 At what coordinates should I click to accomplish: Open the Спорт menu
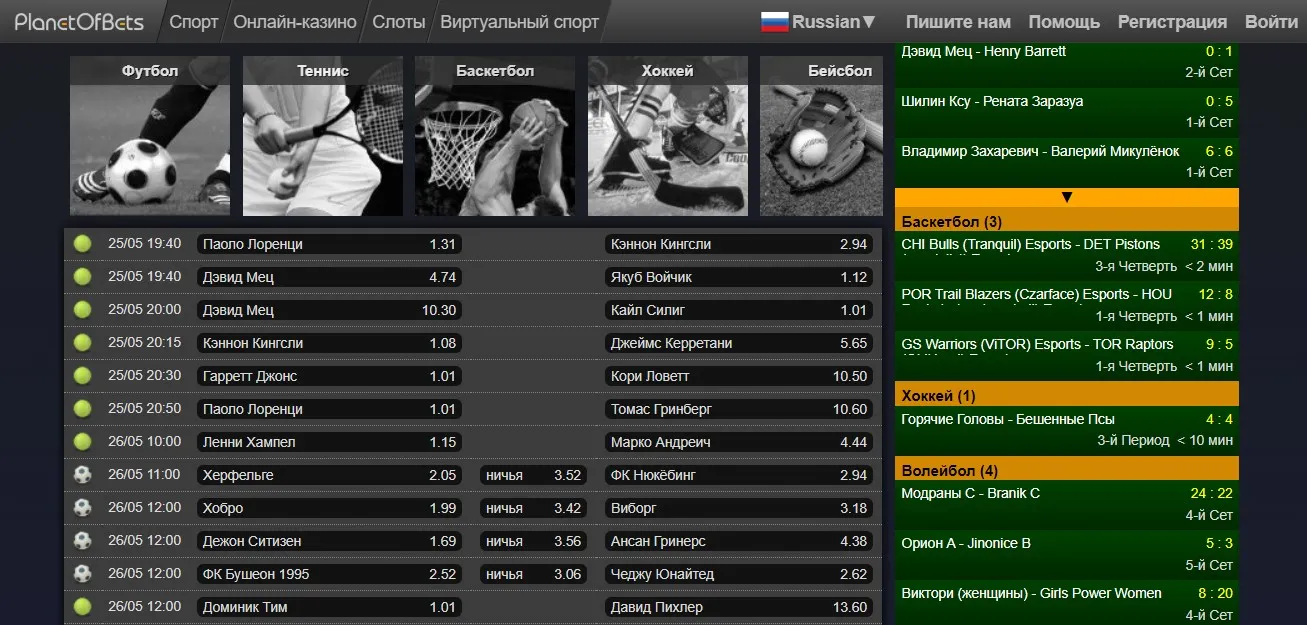tap(194, 22)
